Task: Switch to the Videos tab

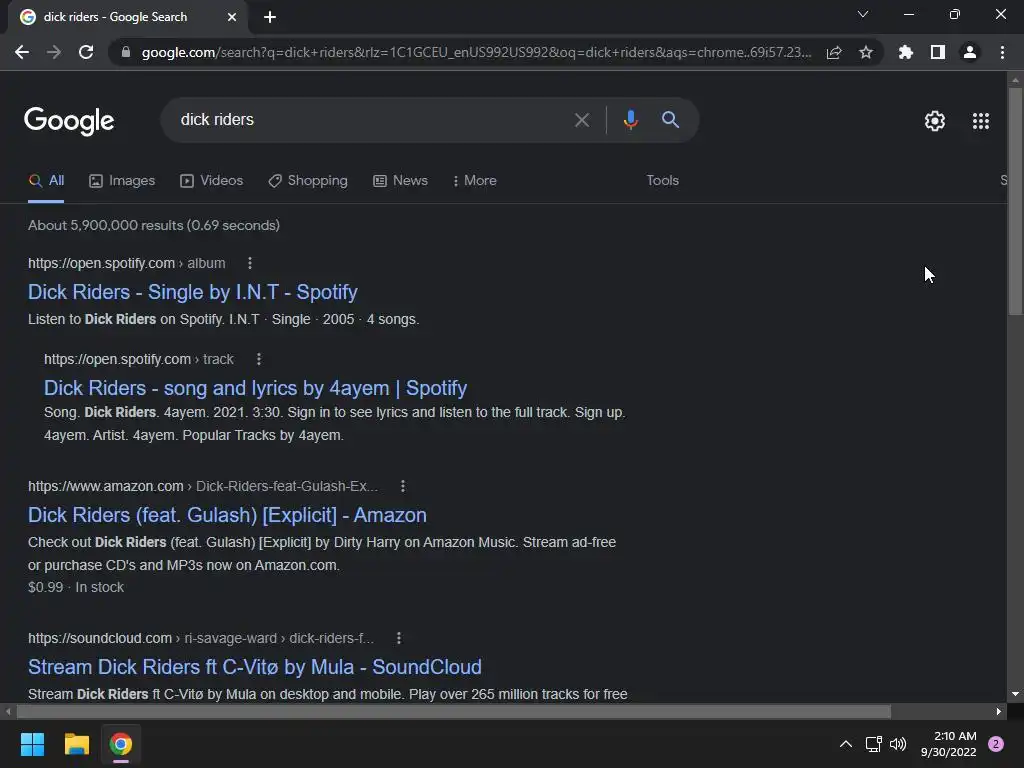Action: pyautogui.click(x=212, y=181)
